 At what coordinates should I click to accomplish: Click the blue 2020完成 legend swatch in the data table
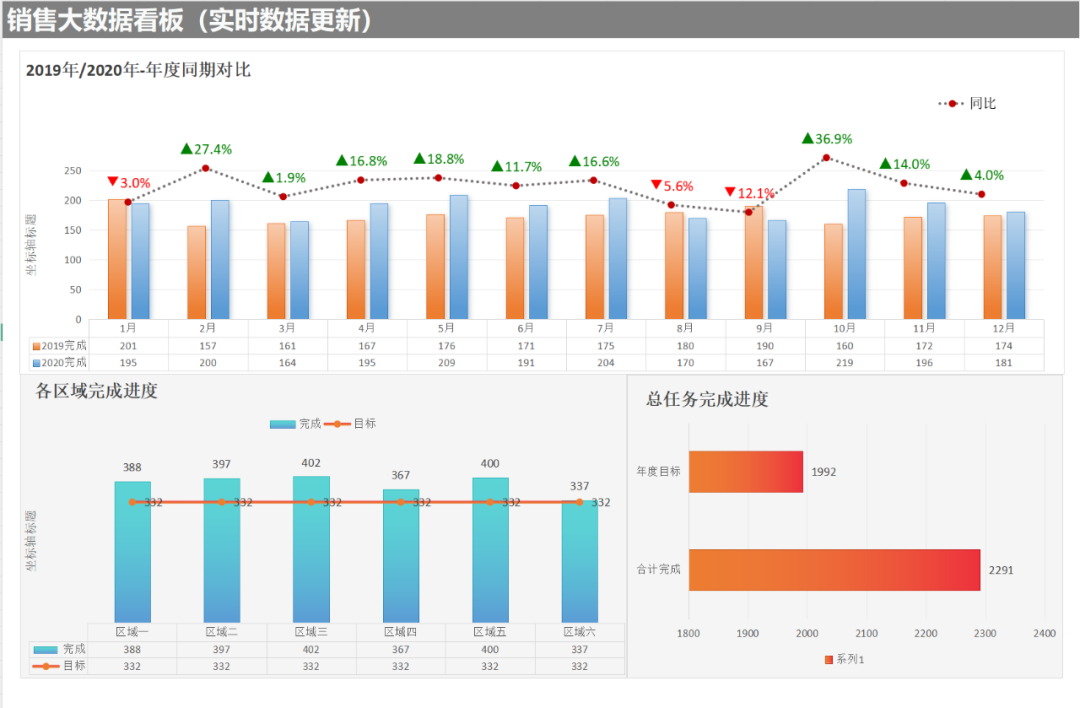click(36, 363)
